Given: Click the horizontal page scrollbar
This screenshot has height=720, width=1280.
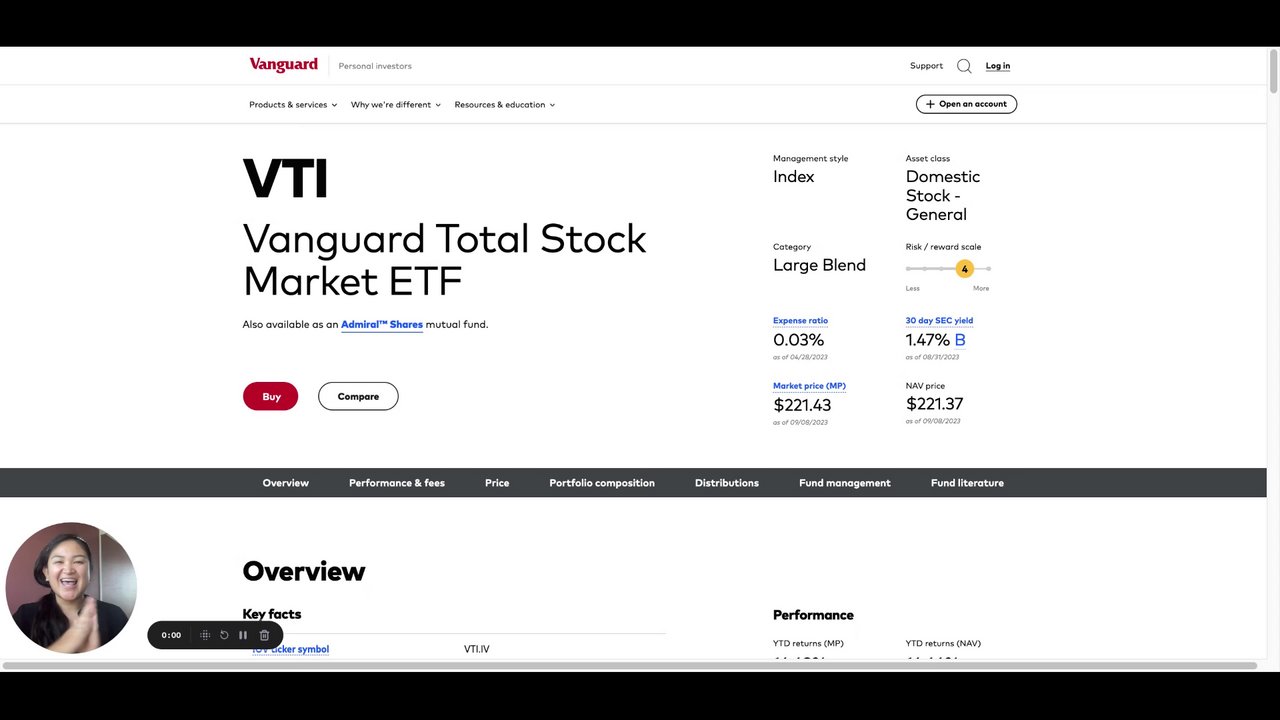Looking at the screenshot, I should pyautogui.click(x=630, y=666).
